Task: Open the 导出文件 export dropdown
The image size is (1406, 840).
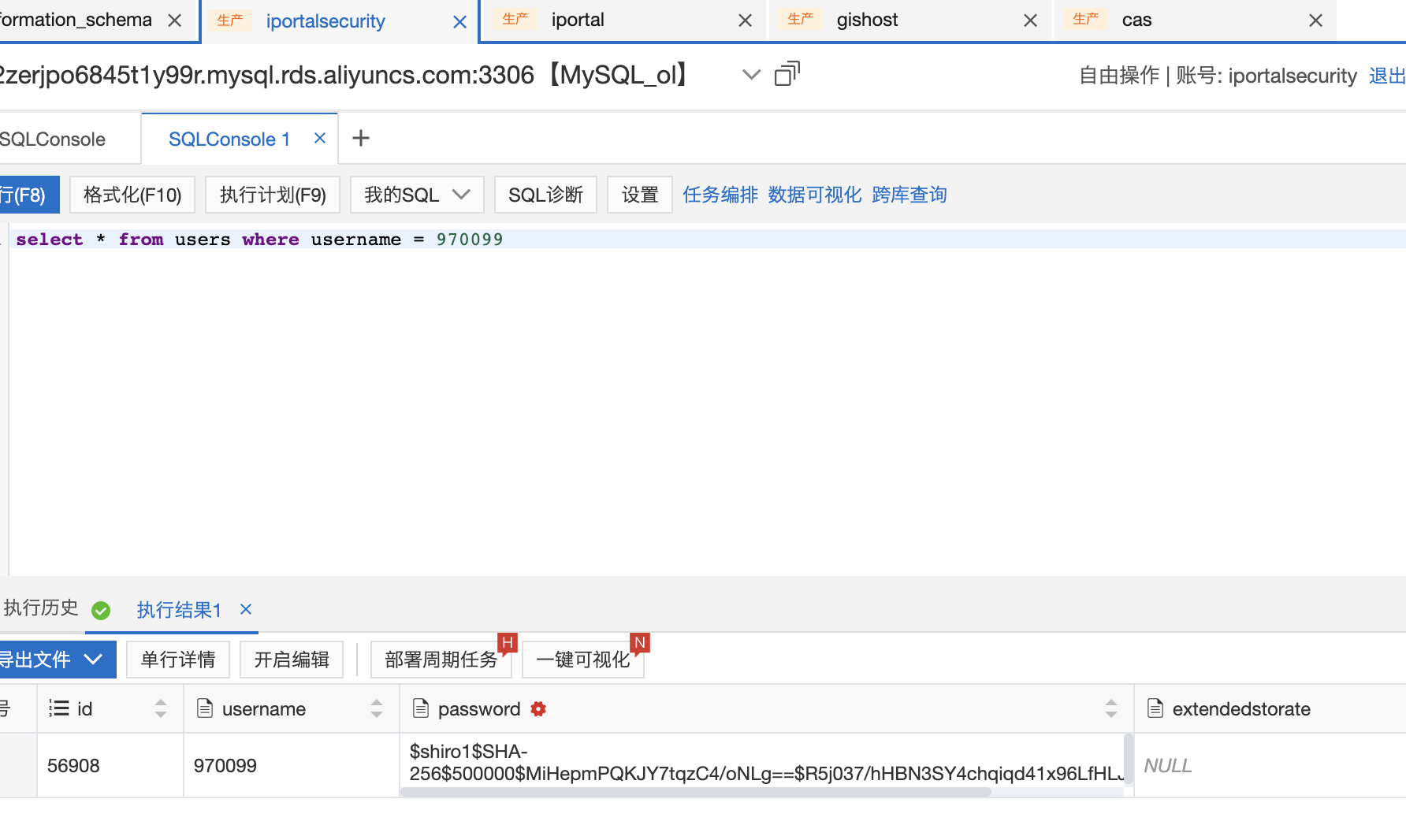Action: (x=55, y=660)
